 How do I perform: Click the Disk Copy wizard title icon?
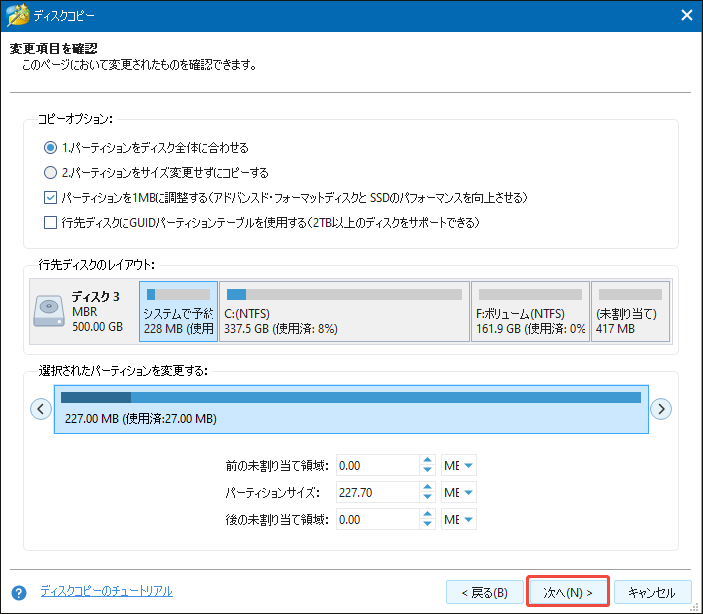(17, 15)
